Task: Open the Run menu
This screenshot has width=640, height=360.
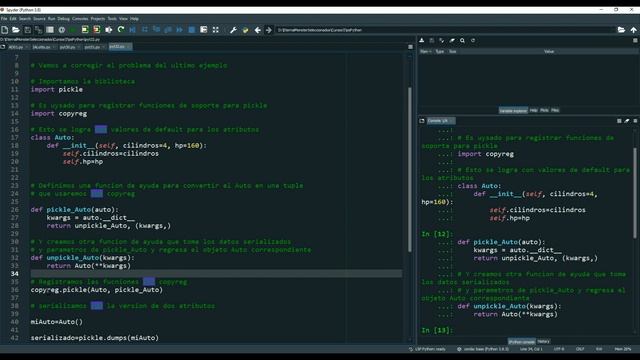Action: [x=51, y=19]
